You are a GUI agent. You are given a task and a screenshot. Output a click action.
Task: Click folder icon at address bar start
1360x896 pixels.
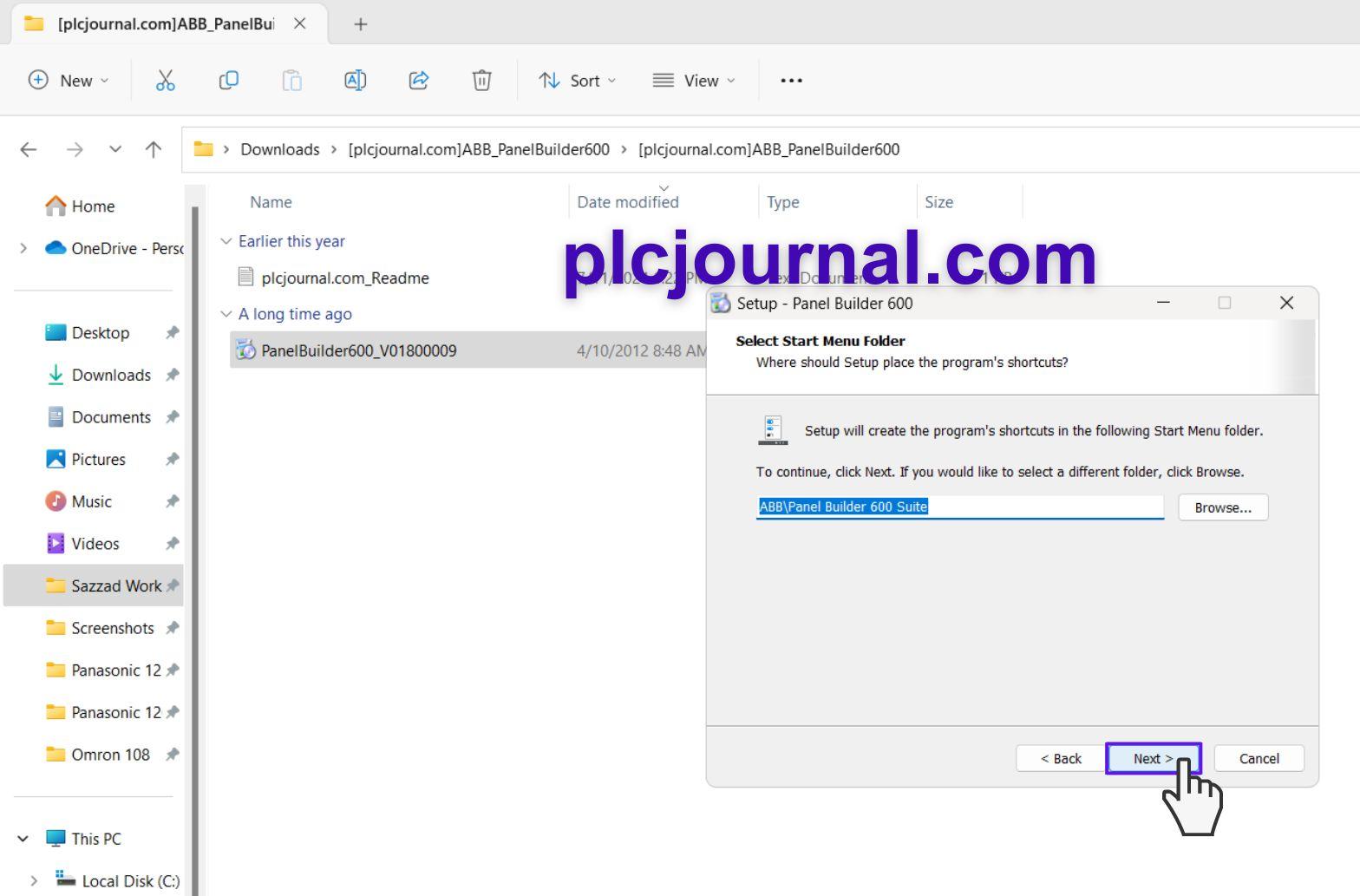pos(203,149)
